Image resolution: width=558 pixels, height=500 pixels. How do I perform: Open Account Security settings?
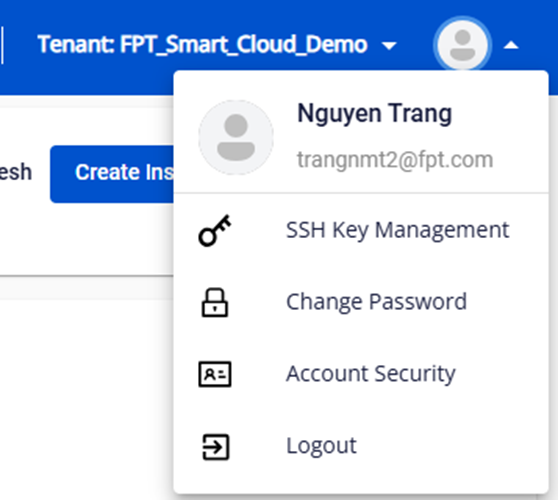tap(361, 374)
